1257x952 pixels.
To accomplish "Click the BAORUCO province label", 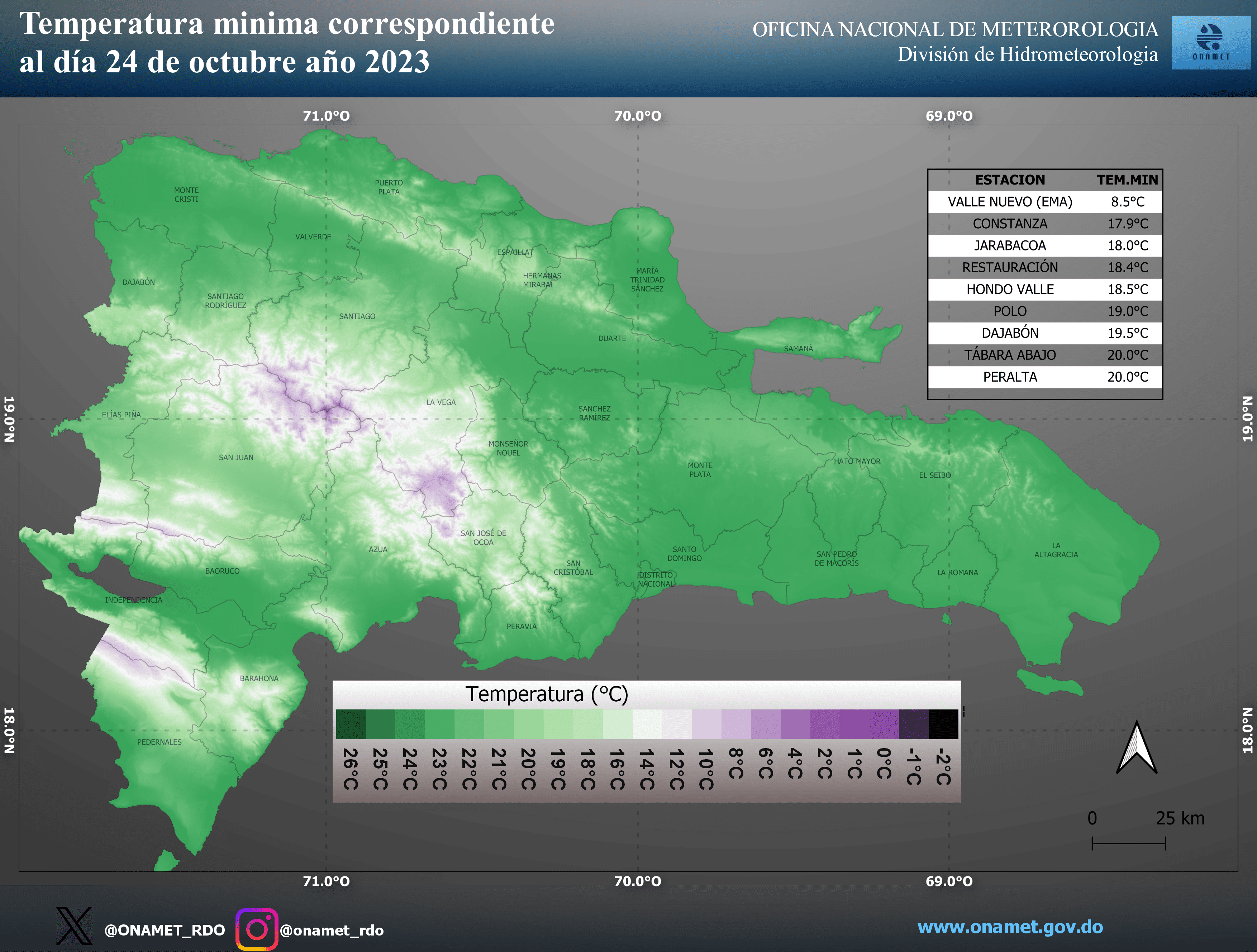I will coord(222,571).
